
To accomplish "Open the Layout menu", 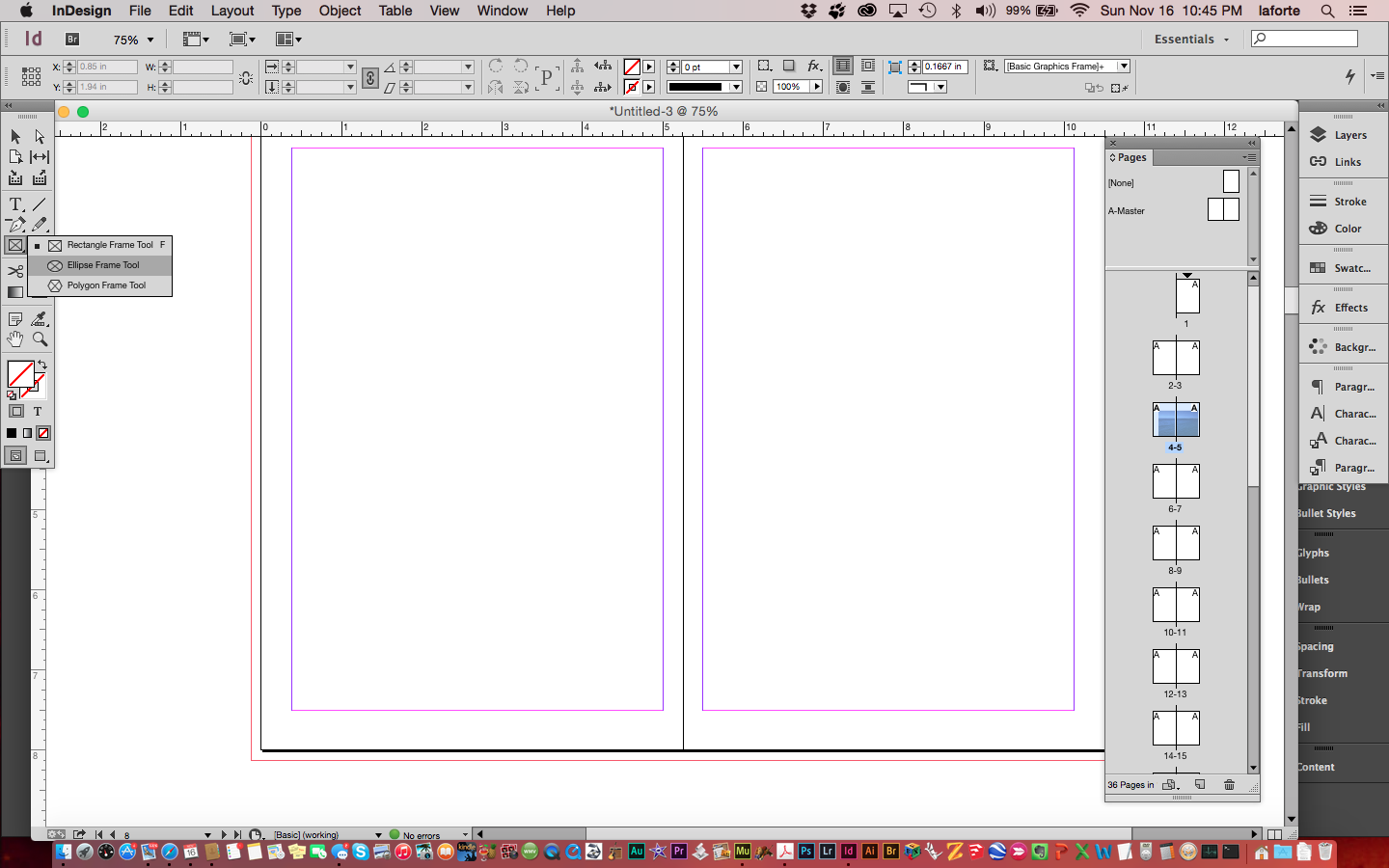I will tap(232, 11).
